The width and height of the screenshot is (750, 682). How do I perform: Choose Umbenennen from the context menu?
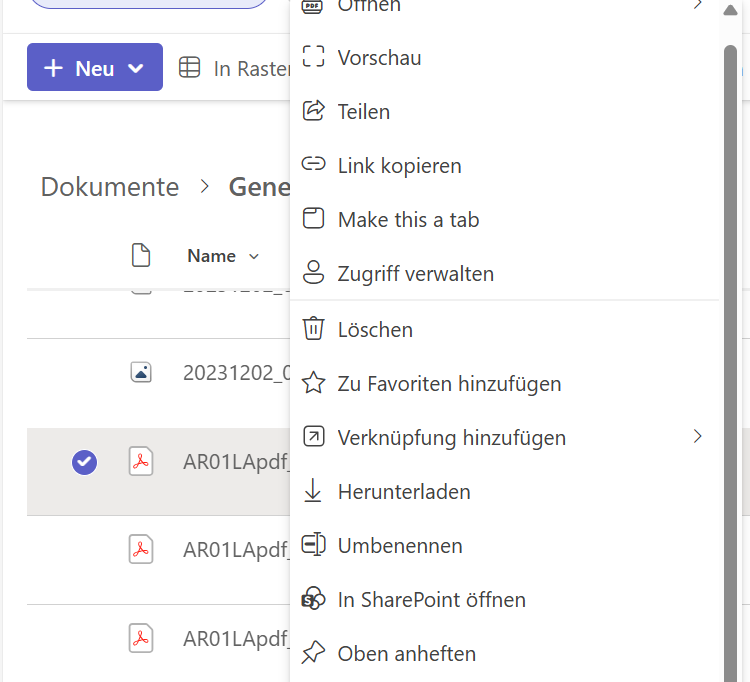click(x=400, y=546)
